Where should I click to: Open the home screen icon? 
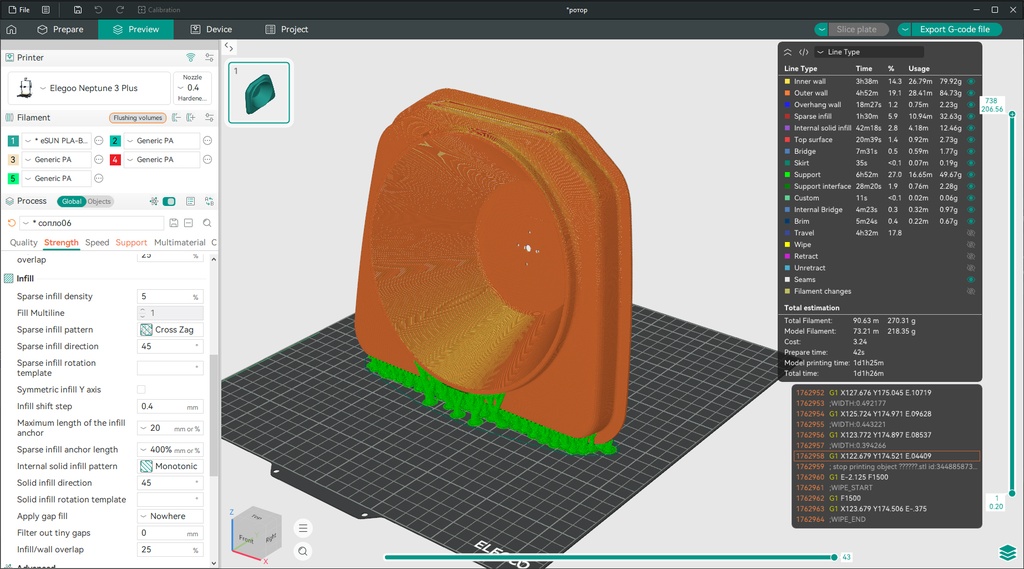[x=11, y=29]
